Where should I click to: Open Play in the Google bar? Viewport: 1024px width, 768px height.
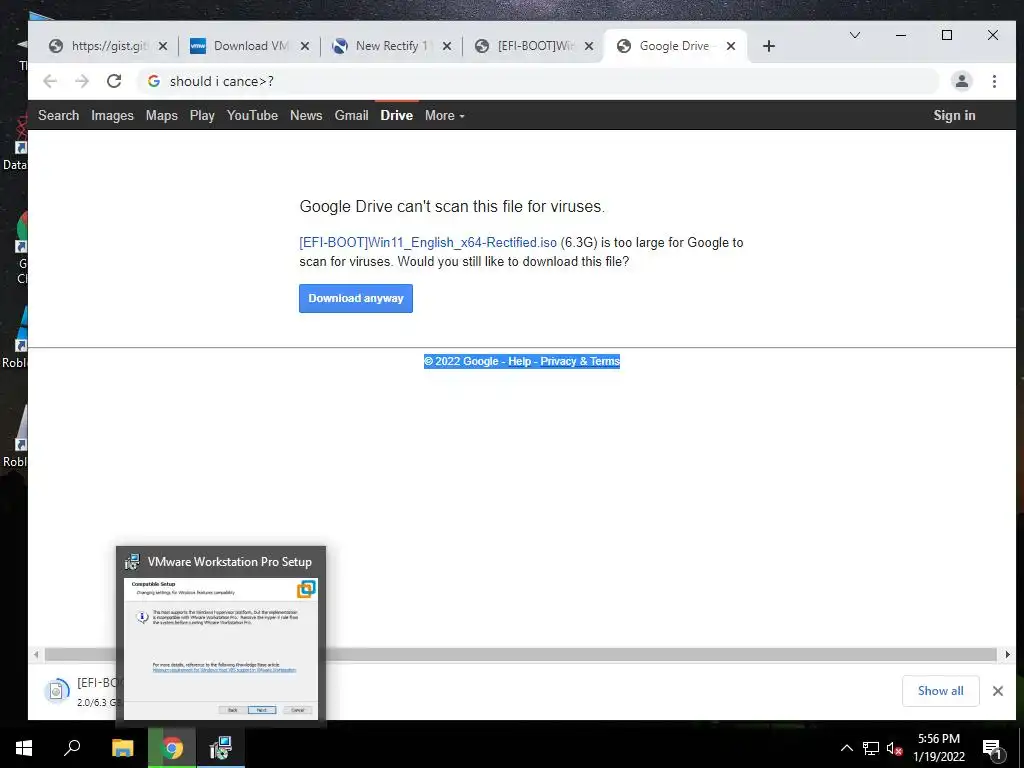(x=202, y=116)
